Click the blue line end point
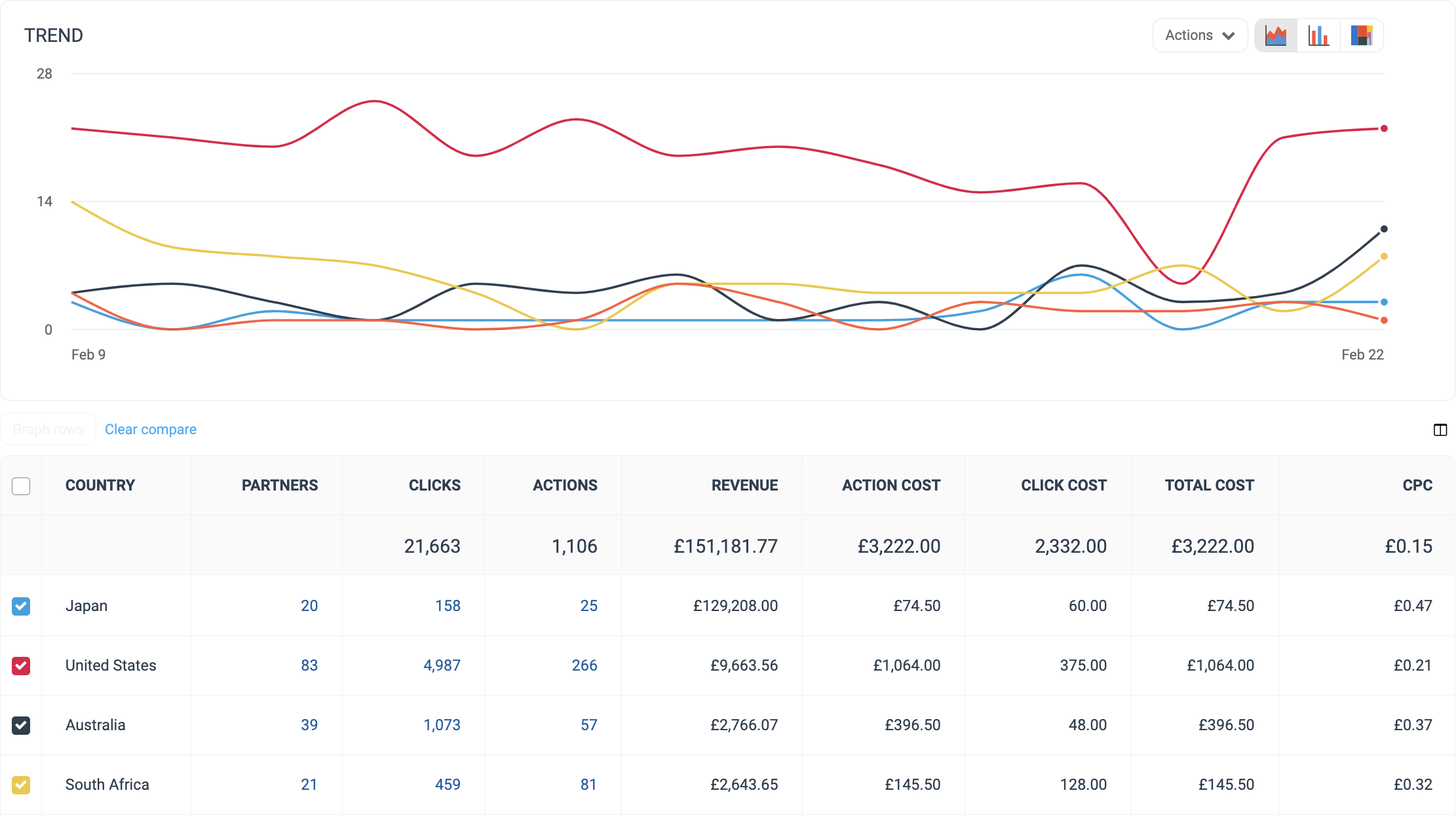The width and height of the screenshot is (1456, 816). [1384, 302]
